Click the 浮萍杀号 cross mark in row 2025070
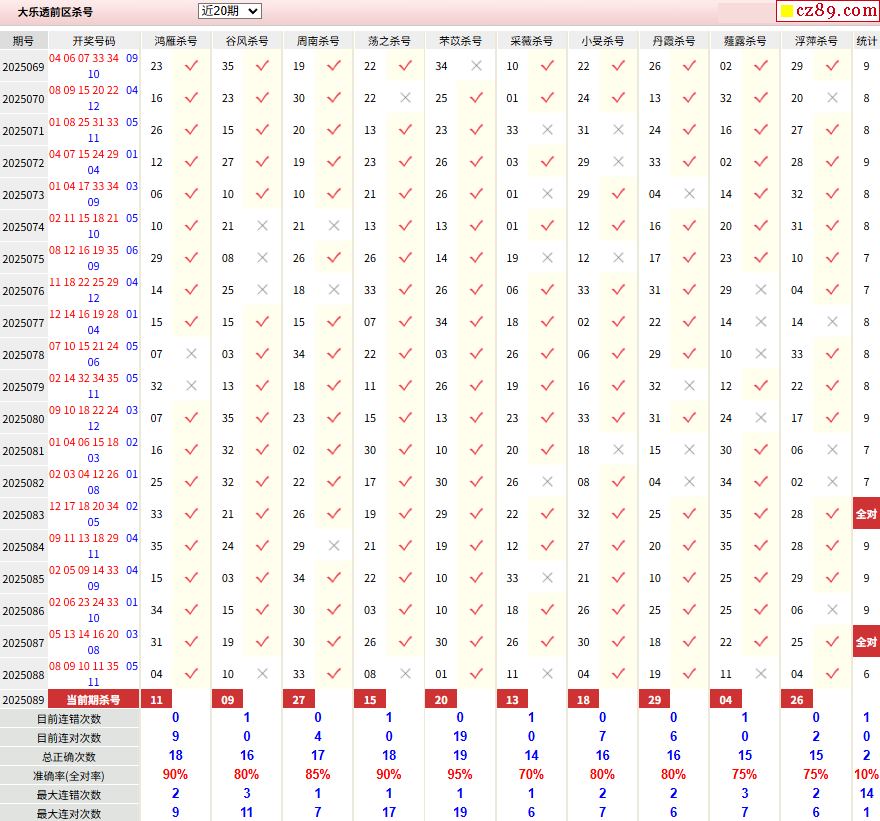This screenshot has height=821, width=880. (x=832, y=98)
